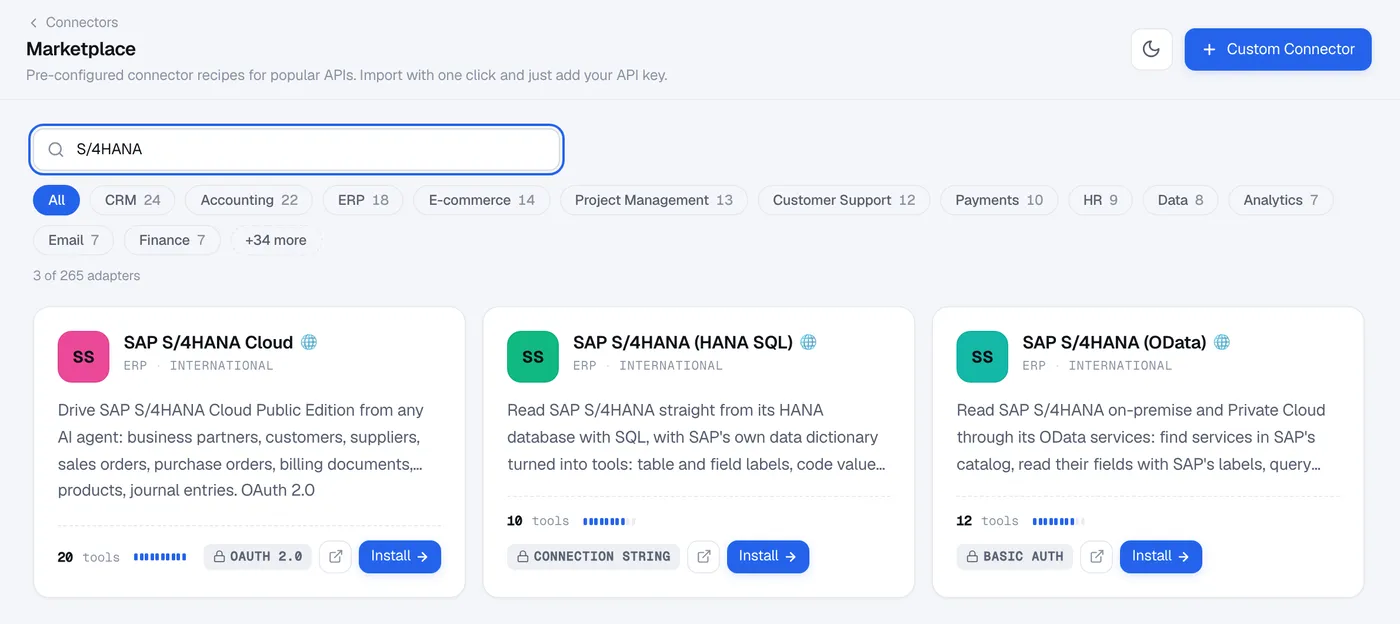Image resolution: width=1400 pixels, height=624 pixels.
Task: Go back to Connectors
Action: pyautogui.click(x=72, y=22)
